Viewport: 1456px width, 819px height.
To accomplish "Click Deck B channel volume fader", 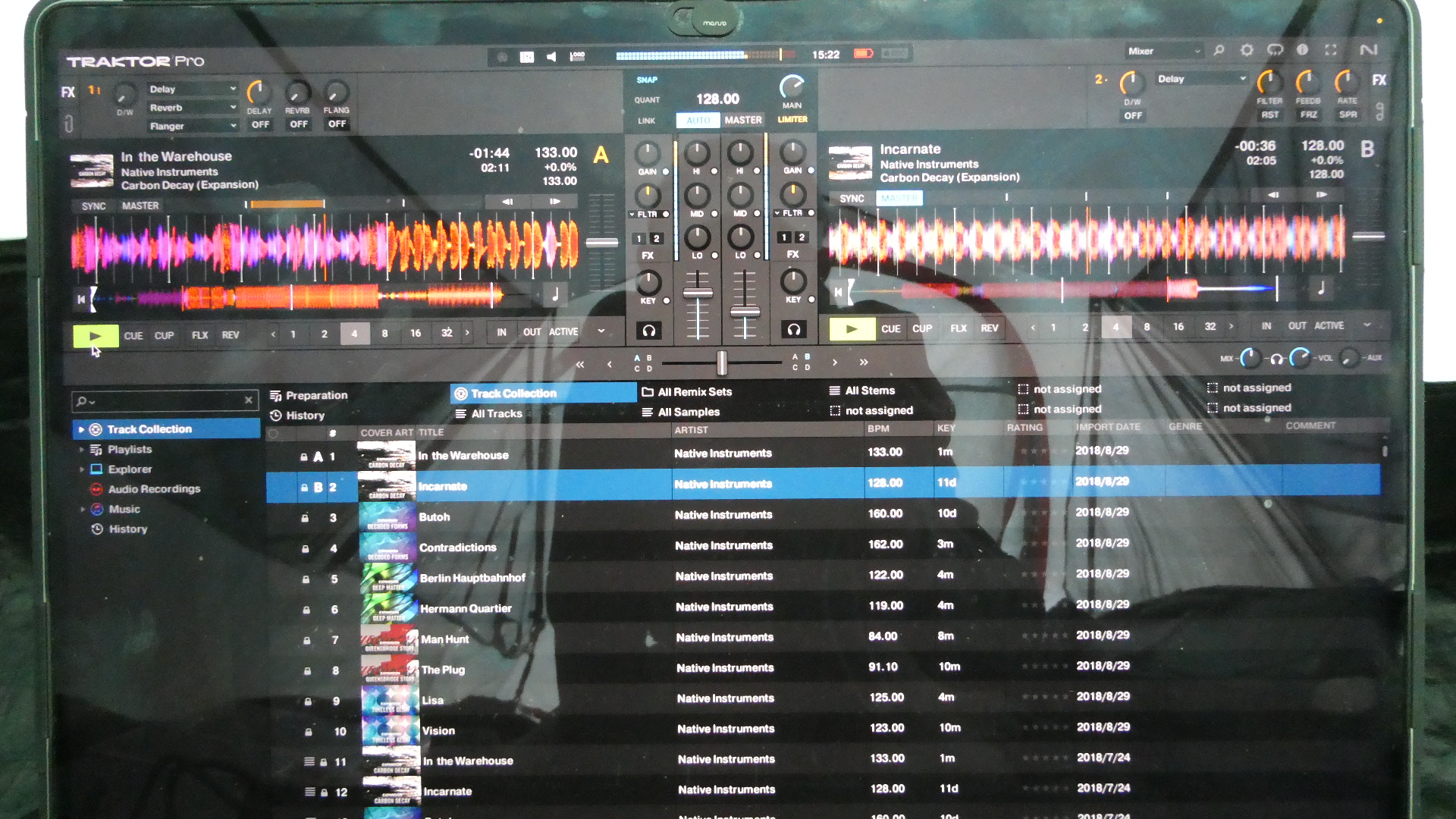I will pos(745,312).
